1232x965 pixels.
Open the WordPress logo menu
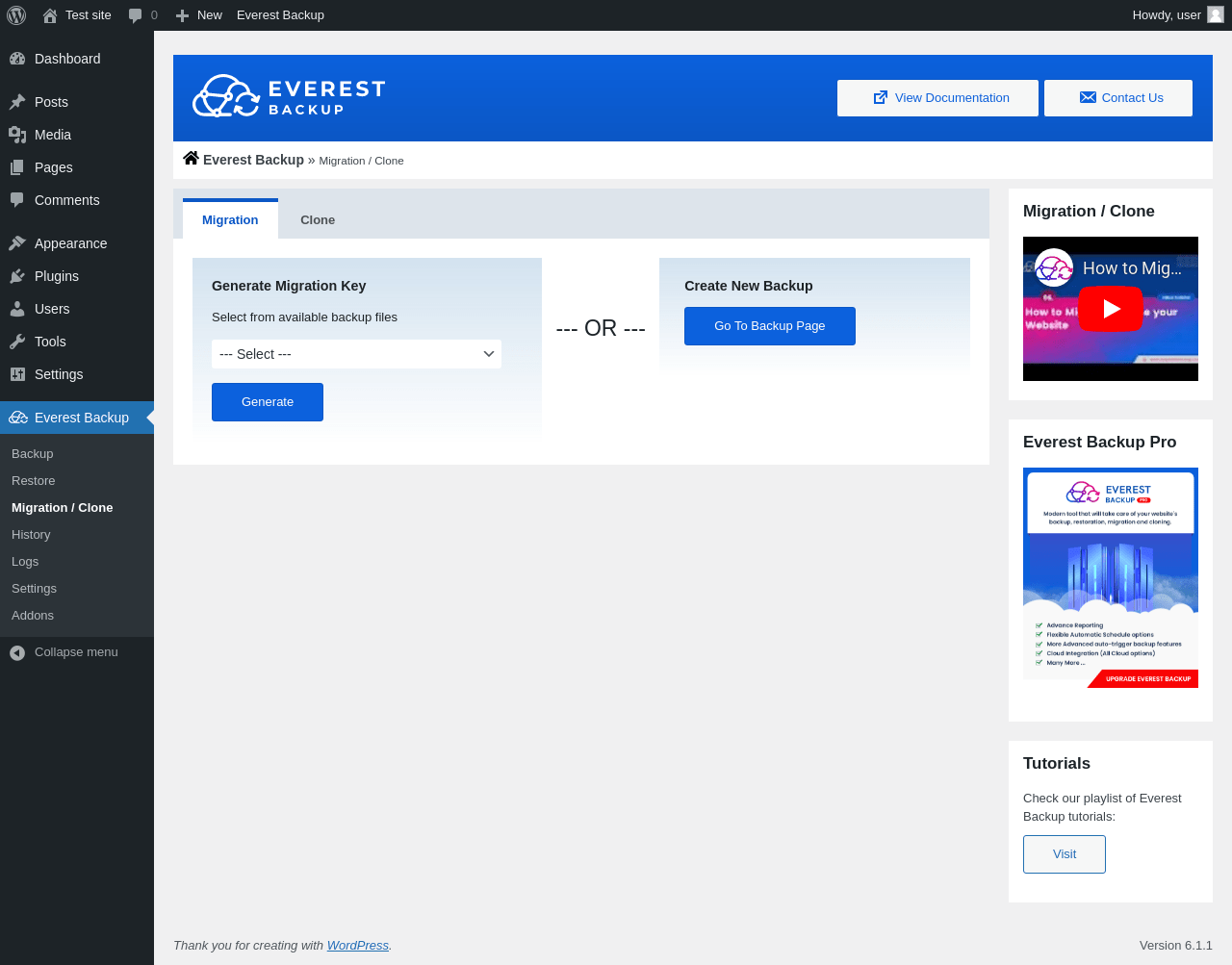point(16,15)
